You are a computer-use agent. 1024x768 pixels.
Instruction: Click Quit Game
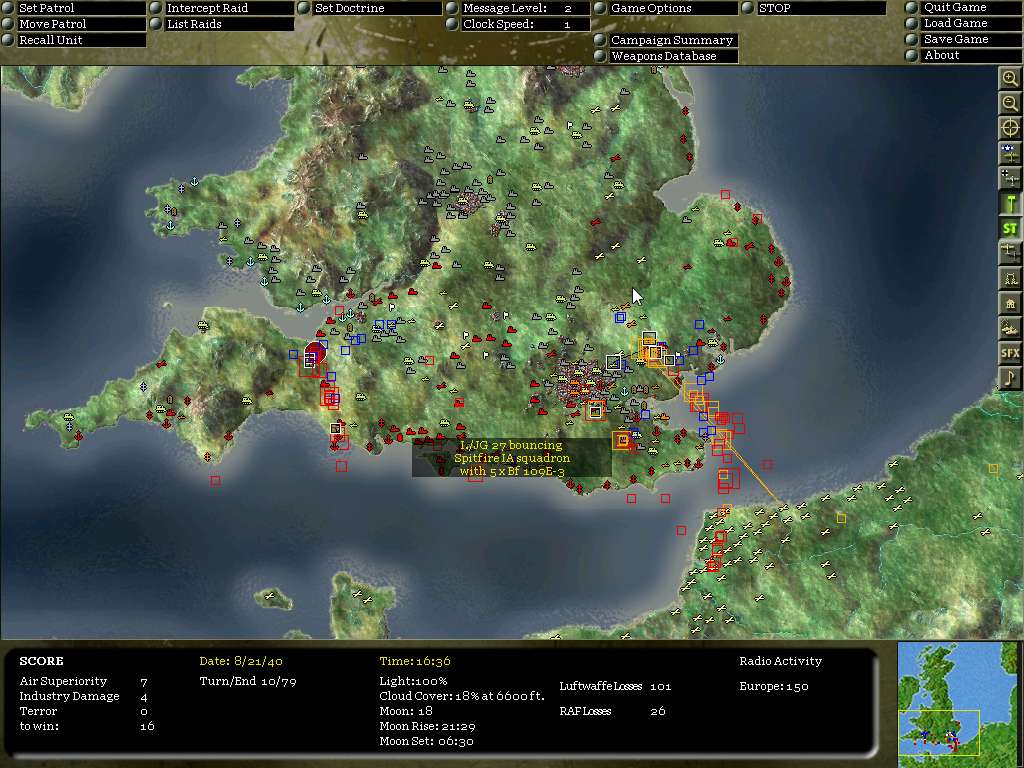click(971, 7)
